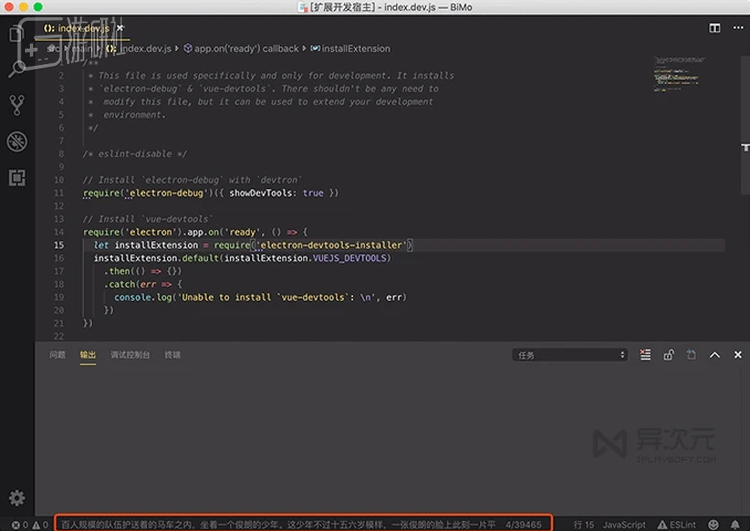Open the Source Control view
This screenshot has width=750, height=531.
tap(17, 105)
